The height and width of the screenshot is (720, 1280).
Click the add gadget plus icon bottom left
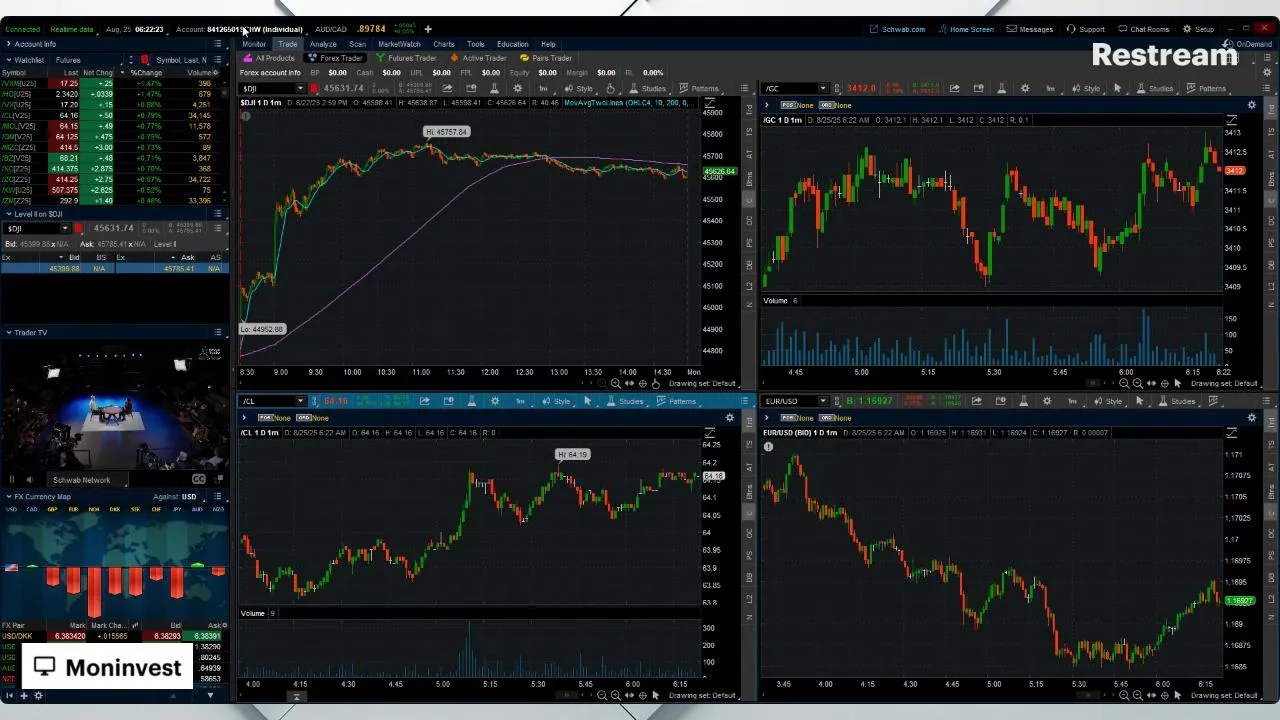tap(25, 695)
